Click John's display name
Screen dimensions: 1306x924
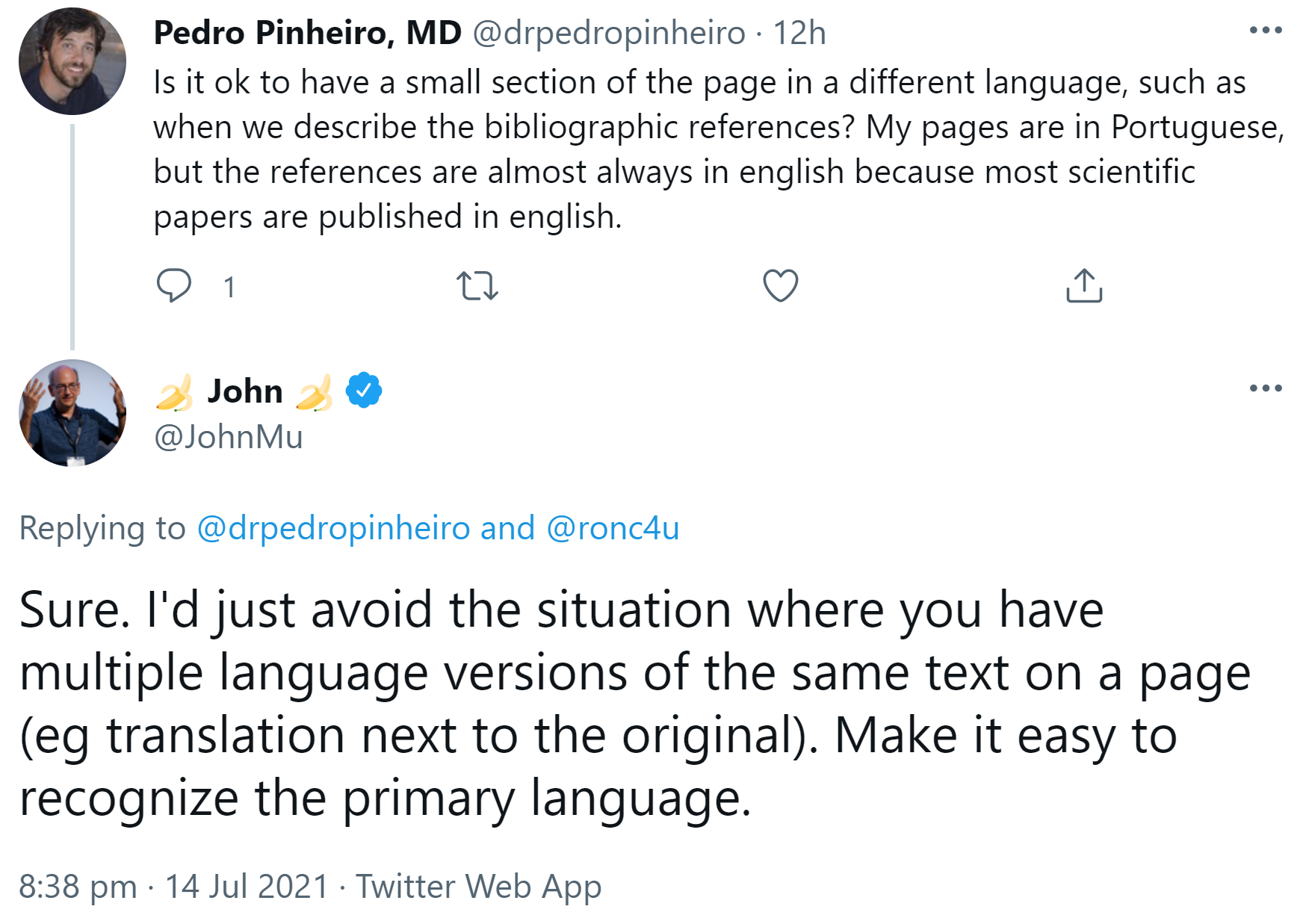245,391
